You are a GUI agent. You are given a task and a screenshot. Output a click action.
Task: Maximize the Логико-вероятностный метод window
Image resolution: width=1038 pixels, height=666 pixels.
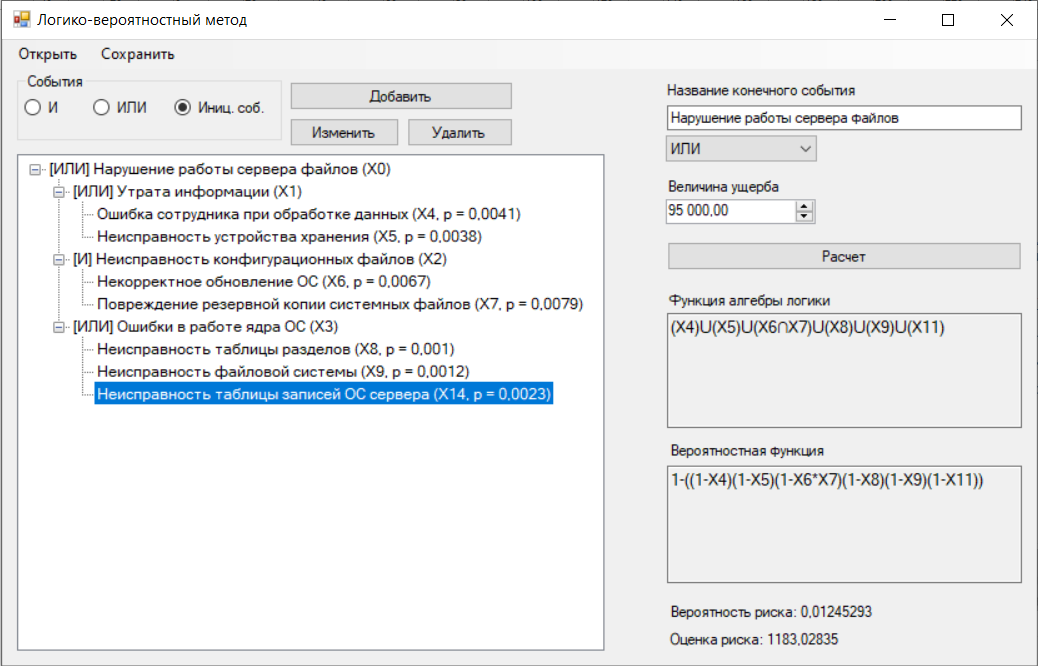click(948, 20)
